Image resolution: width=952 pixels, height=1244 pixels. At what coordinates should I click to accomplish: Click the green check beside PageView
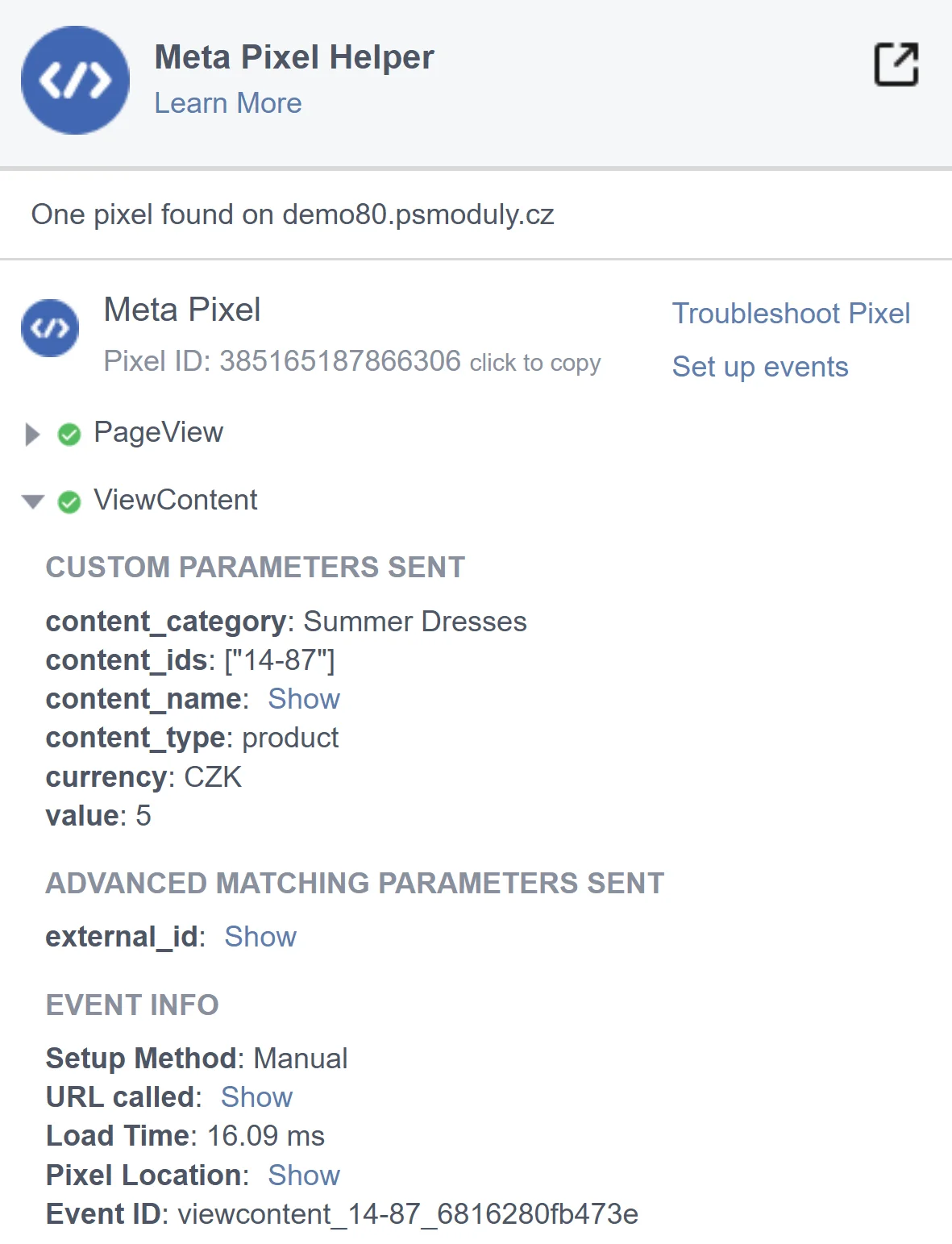[x=69, y=435]
